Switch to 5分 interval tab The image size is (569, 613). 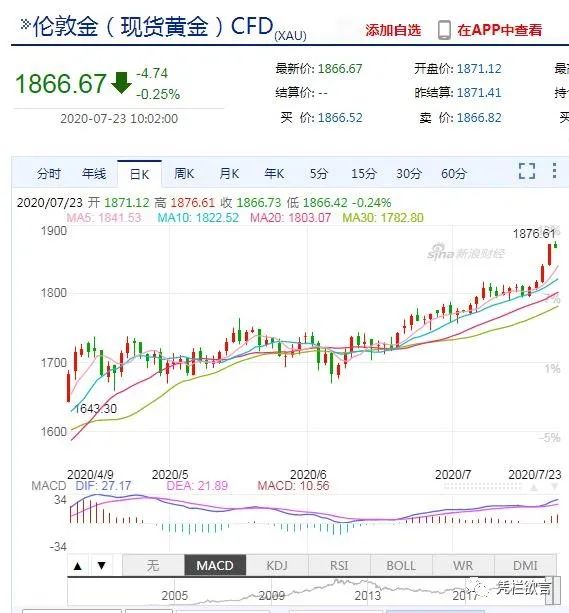click(319, 174)
